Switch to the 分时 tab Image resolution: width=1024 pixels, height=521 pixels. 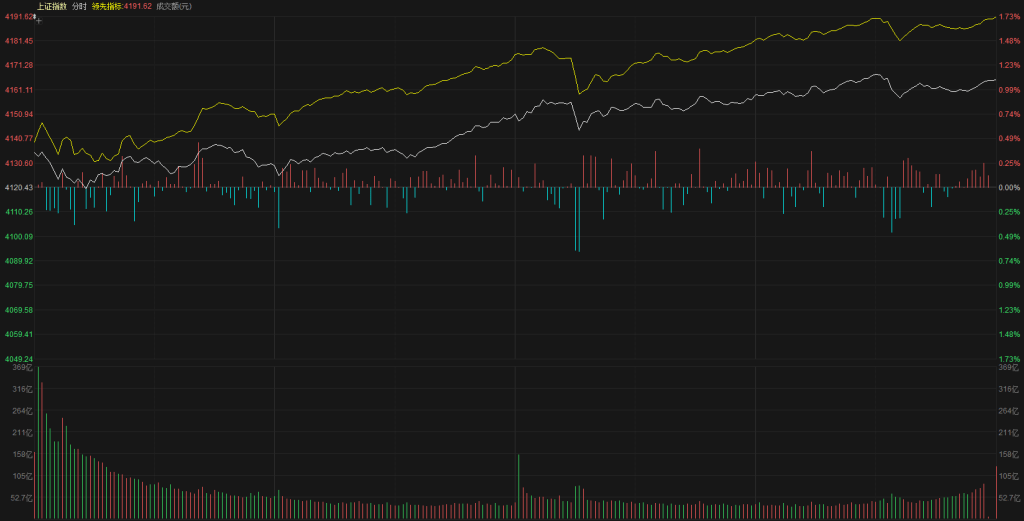[79, 6]
